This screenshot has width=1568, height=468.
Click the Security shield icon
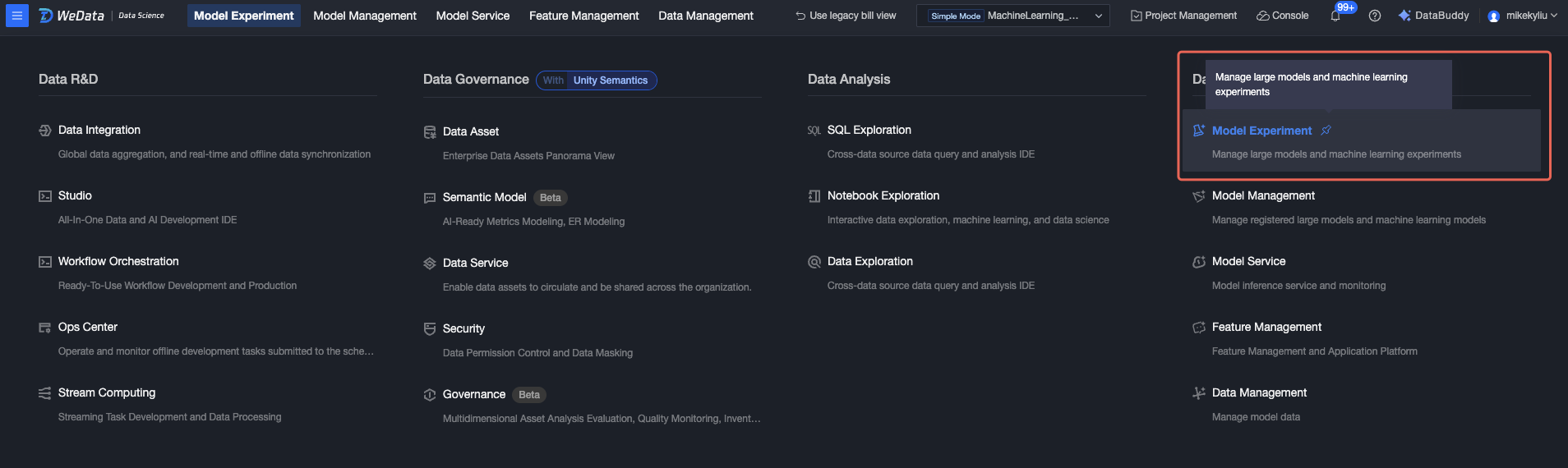point(429,328)
